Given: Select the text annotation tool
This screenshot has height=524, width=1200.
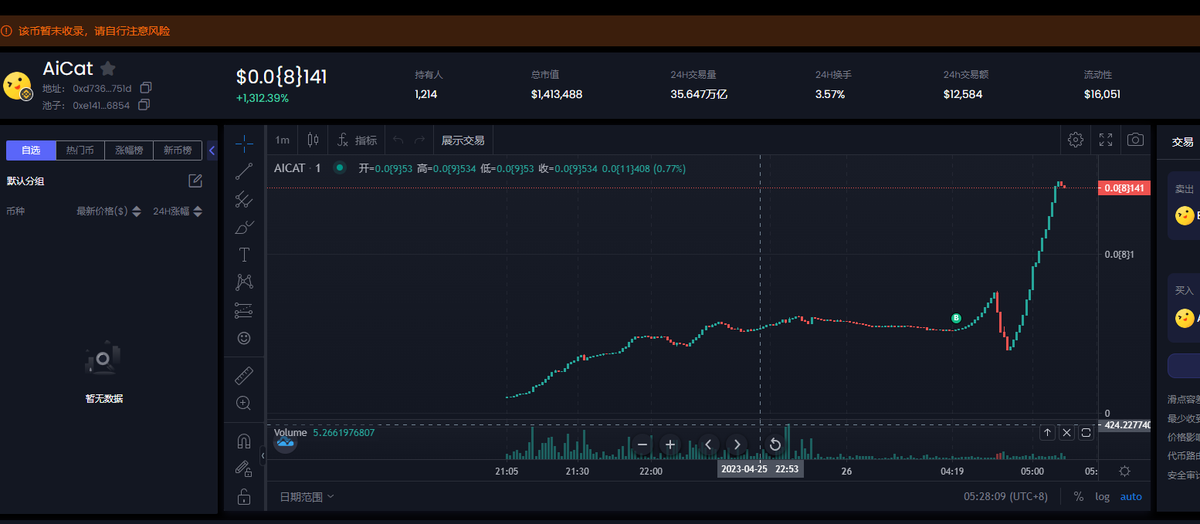Looking at the screenshot, I should coord(244,255).
